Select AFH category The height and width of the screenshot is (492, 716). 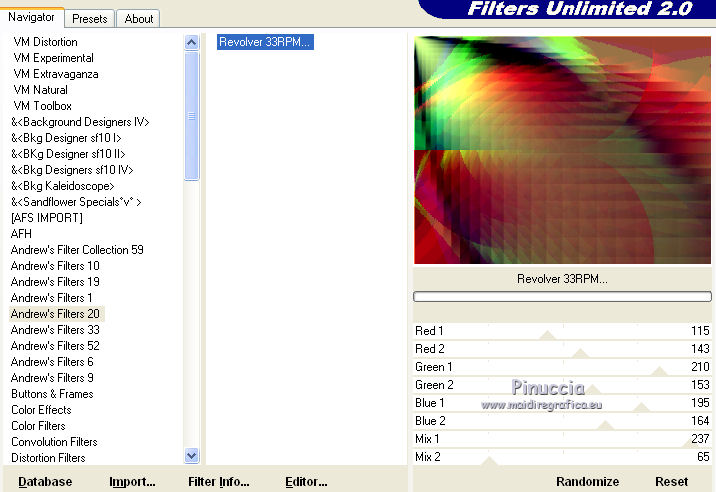pos(21,234)
